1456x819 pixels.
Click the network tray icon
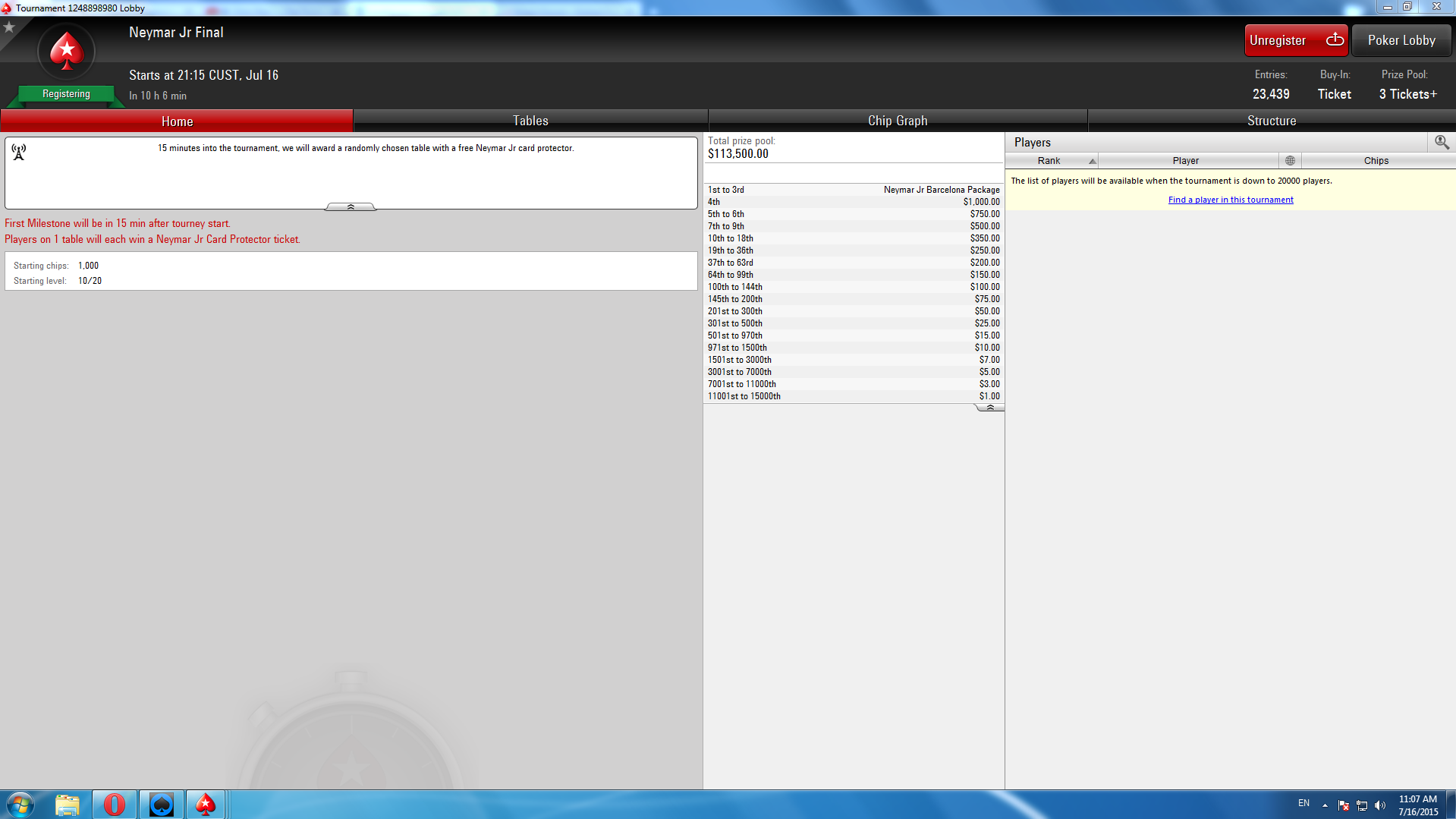click(x=1362, y=805)
